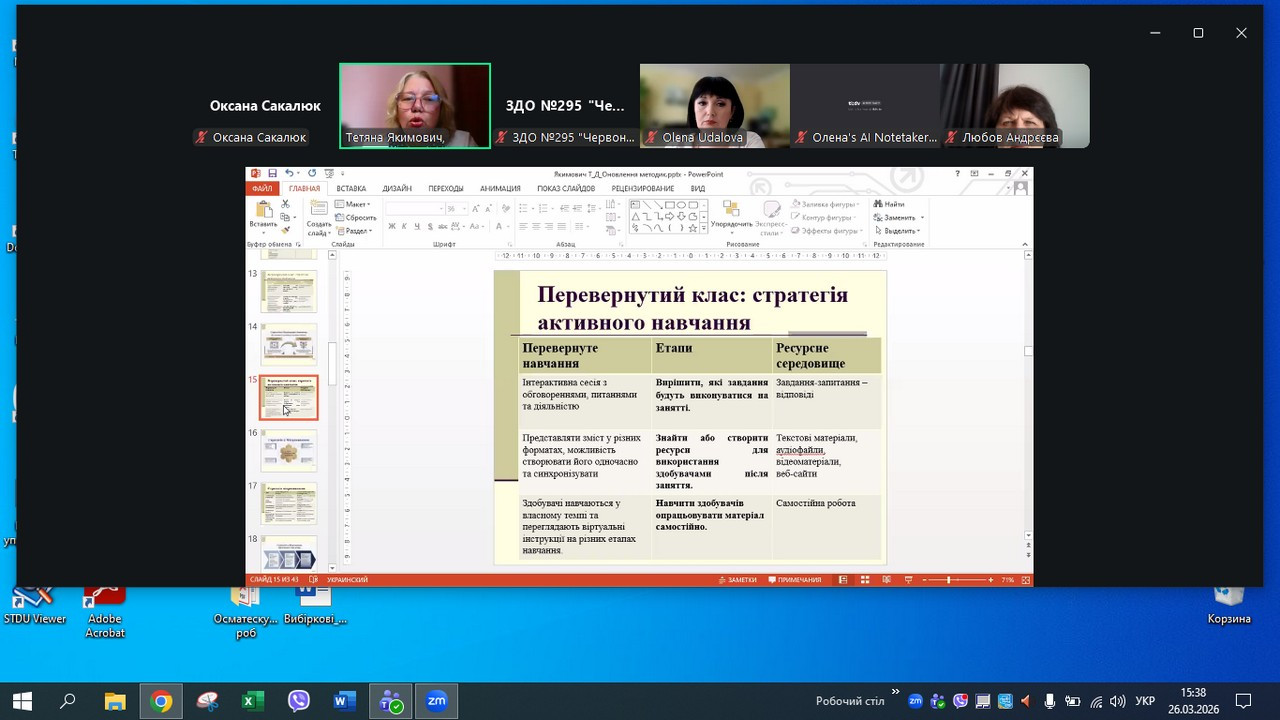Switch to the Дизайн ribbon tab
Screen dimensions: 1280x720
click(x=397, y=188)
